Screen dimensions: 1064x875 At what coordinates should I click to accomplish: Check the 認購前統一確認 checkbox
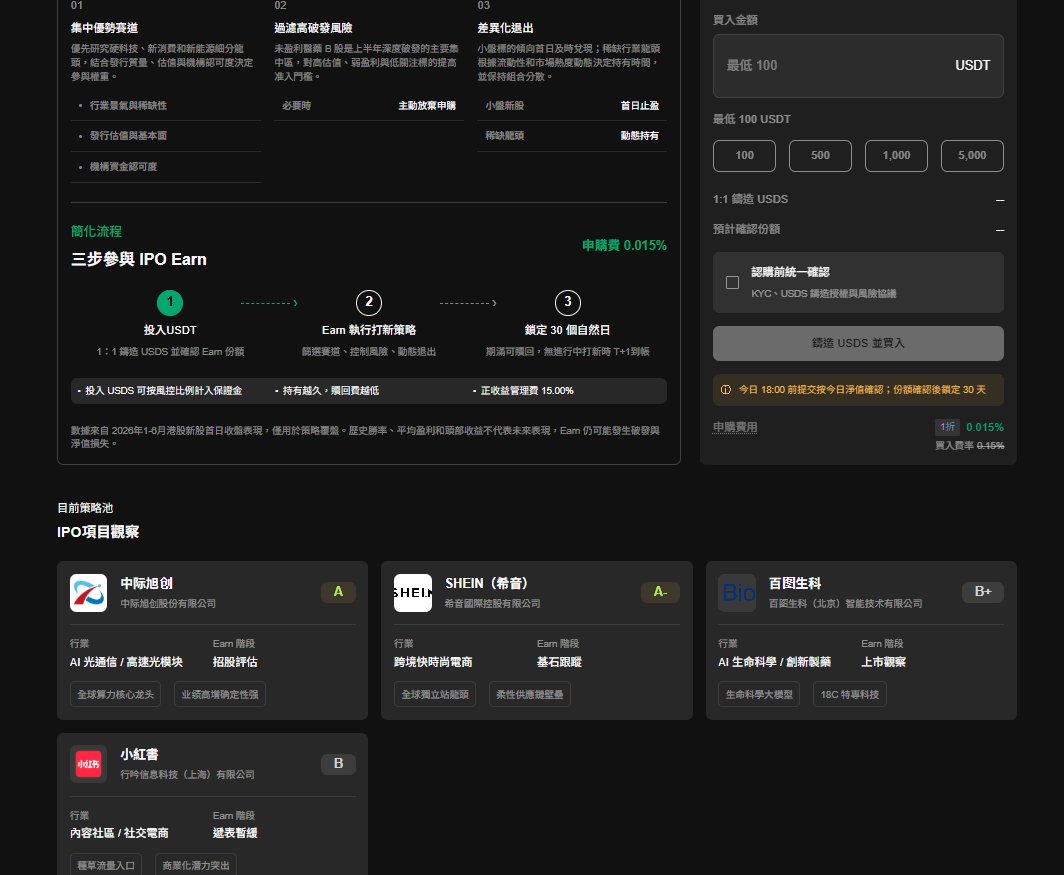(732, 282)
